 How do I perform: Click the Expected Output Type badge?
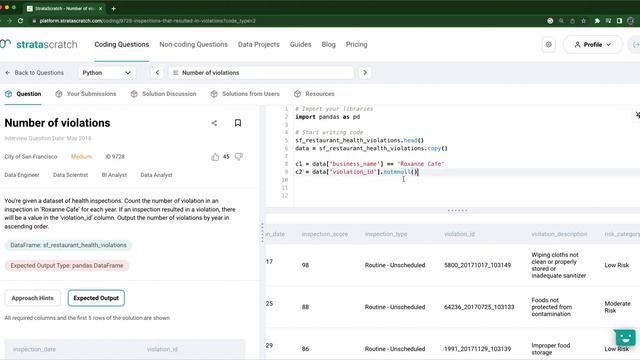[x=67, y=266]
